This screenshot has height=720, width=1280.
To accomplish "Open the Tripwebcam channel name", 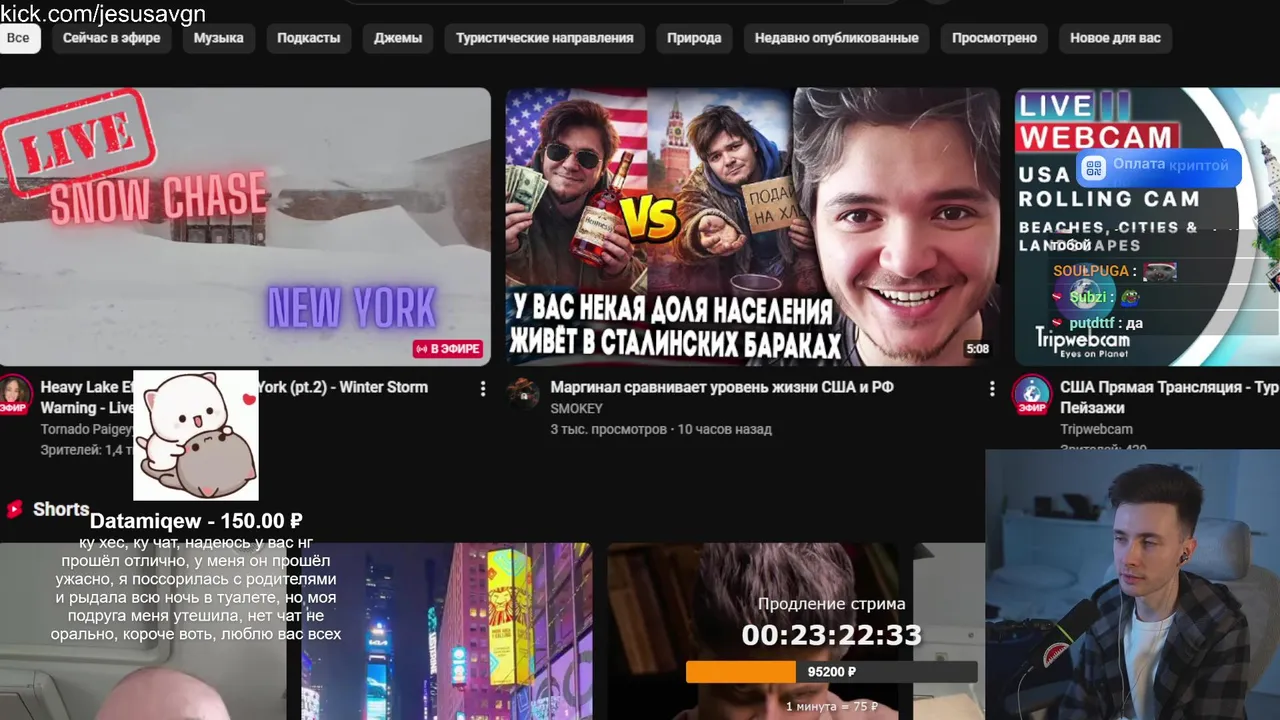I will [x=1096, y=429].
